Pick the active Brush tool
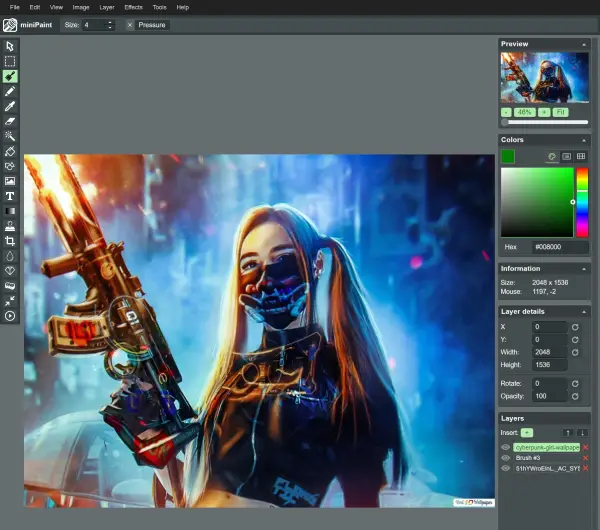Screen dimensions: 600x530 click(x=10, y=76)
